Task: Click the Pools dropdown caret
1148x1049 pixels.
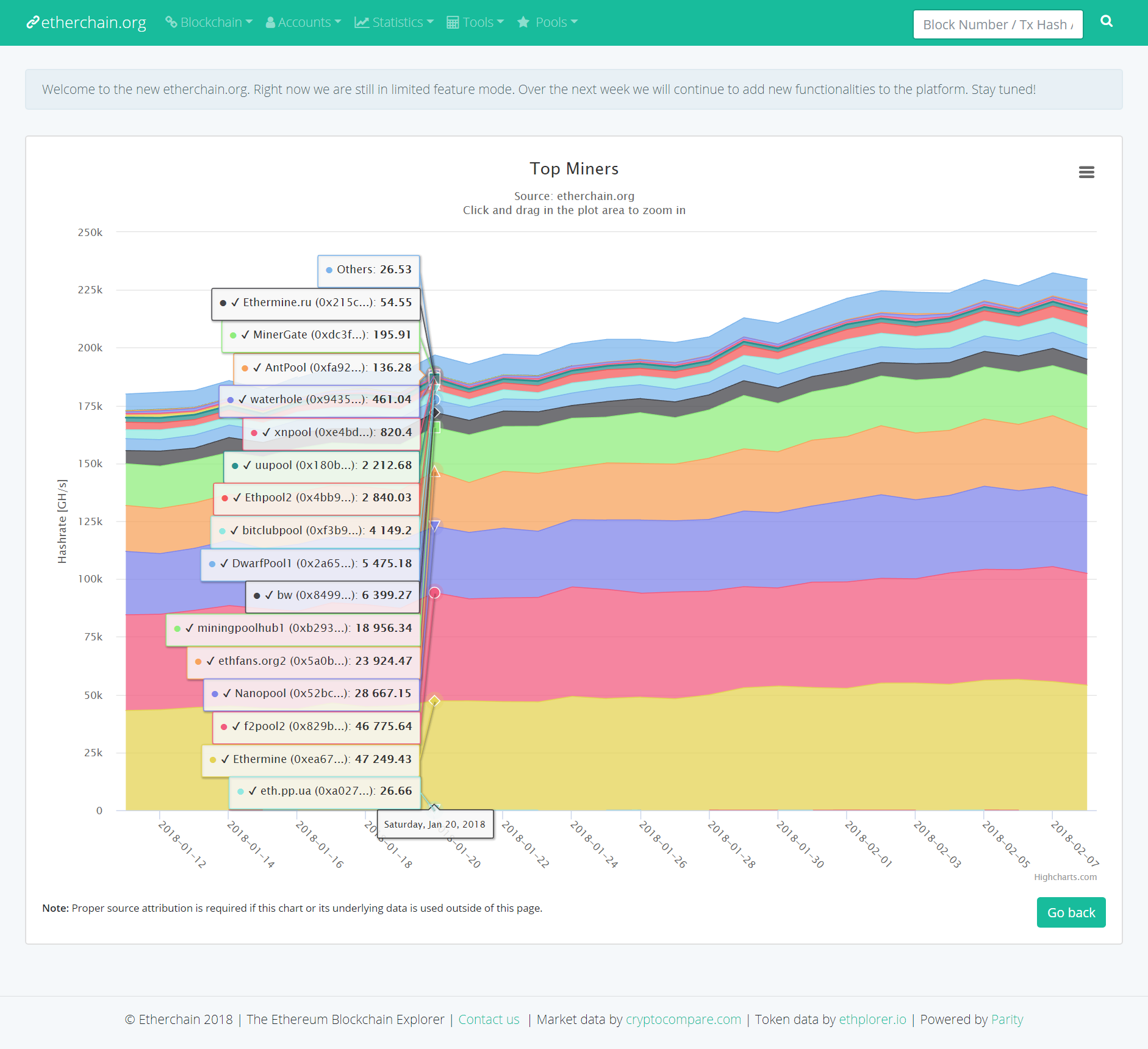Action: [x=574, y=22]
